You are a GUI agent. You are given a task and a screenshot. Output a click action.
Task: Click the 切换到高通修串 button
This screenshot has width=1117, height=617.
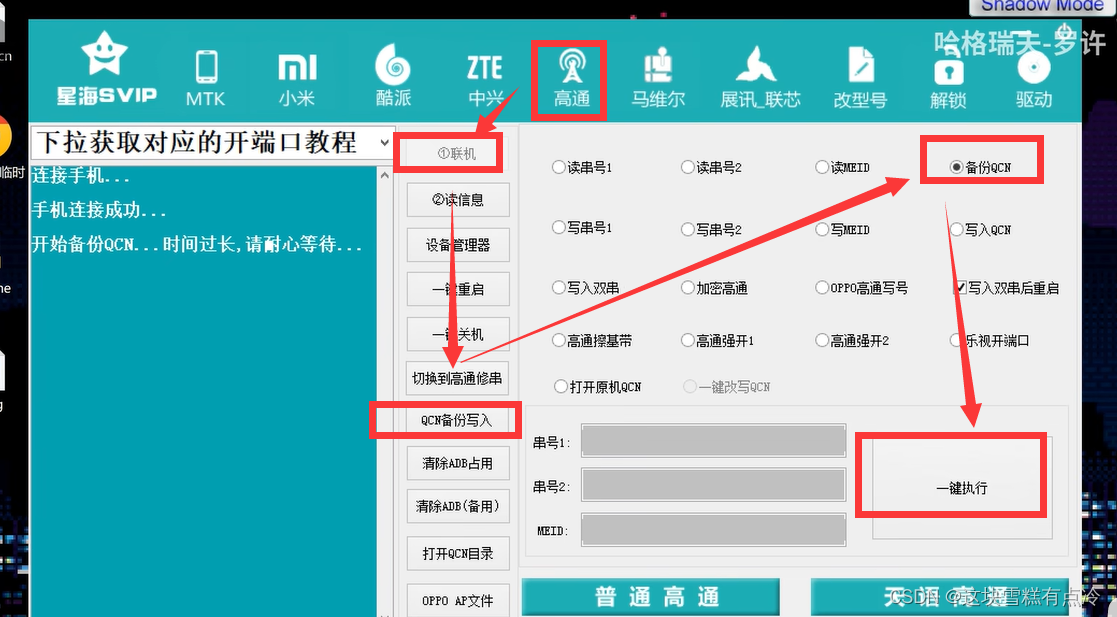tap(457, 378)
